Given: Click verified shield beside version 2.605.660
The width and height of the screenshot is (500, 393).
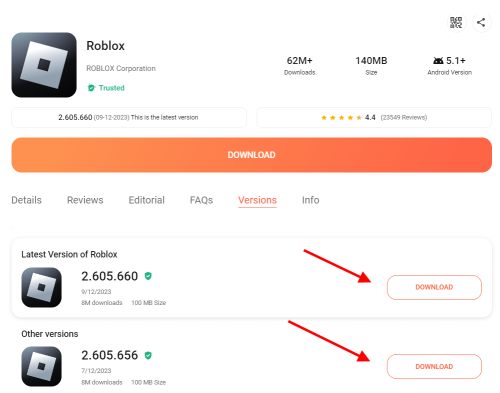Looking at the screenshot, I should 148,276.
